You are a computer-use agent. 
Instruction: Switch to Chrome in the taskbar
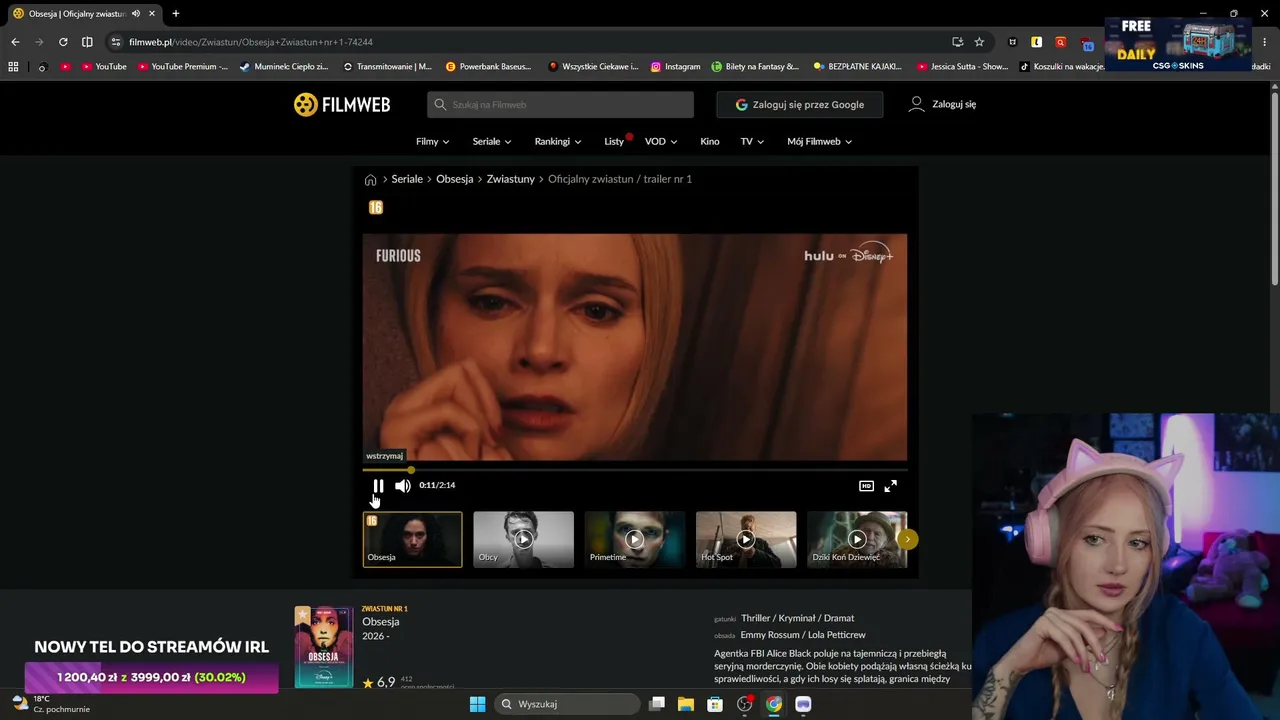click(774, 704)
